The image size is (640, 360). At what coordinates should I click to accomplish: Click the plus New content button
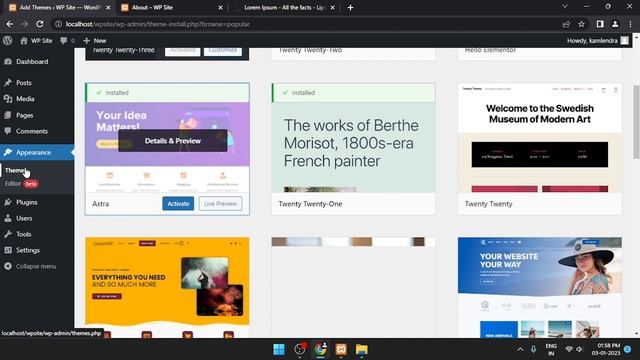click(x=94, y=40)
